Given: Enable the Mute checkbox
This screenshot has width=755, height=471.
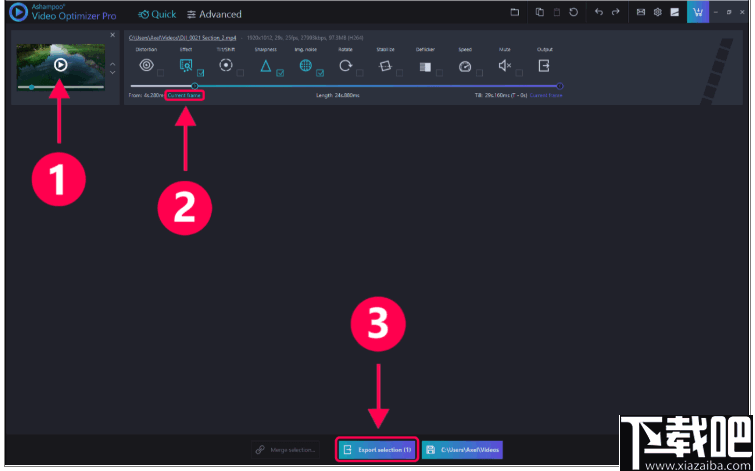Looking at the screenshot, I should coord(519,73).
